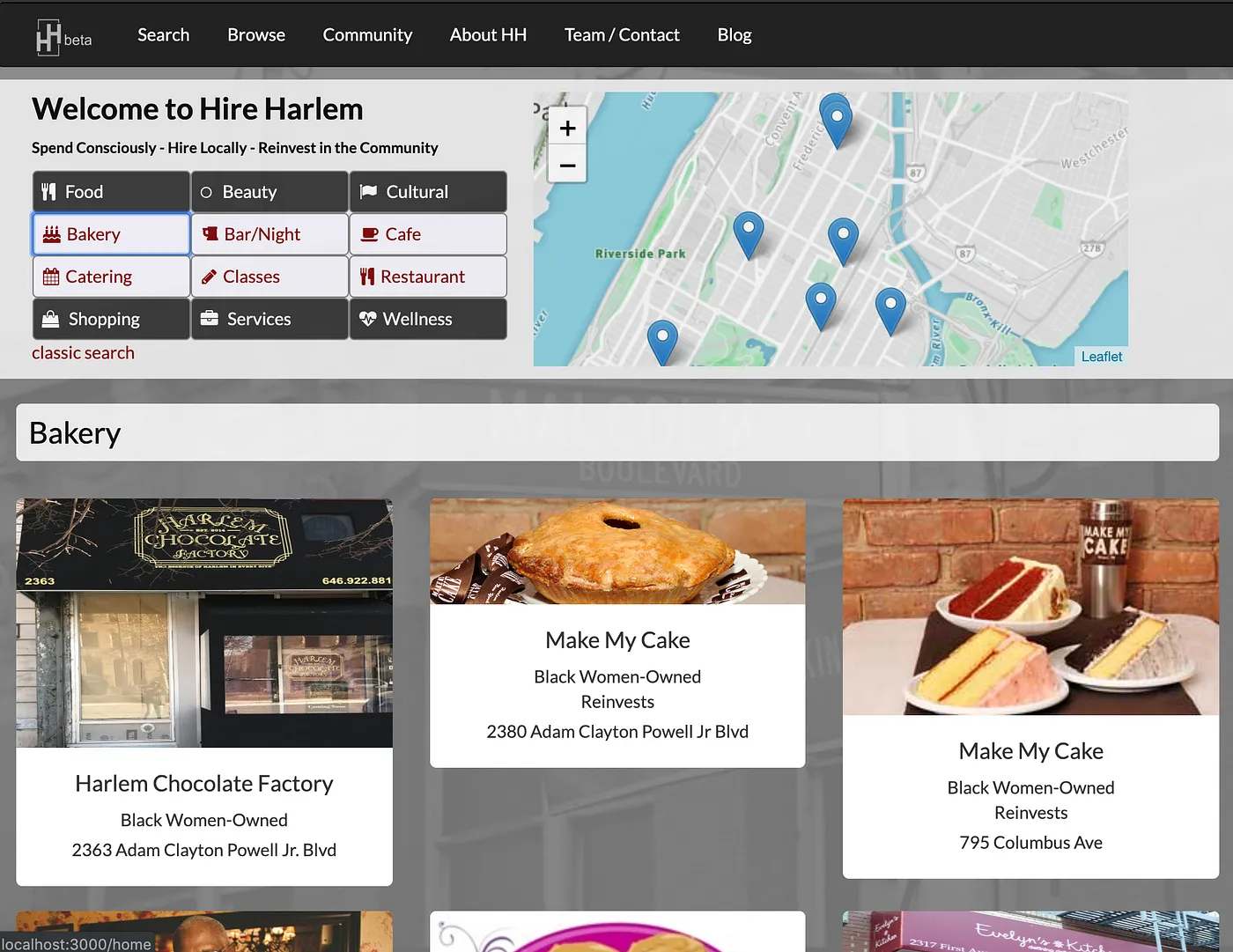Choose the Cafe coffee-cup subcategory

pyautogui.click(x=428, y=234)
